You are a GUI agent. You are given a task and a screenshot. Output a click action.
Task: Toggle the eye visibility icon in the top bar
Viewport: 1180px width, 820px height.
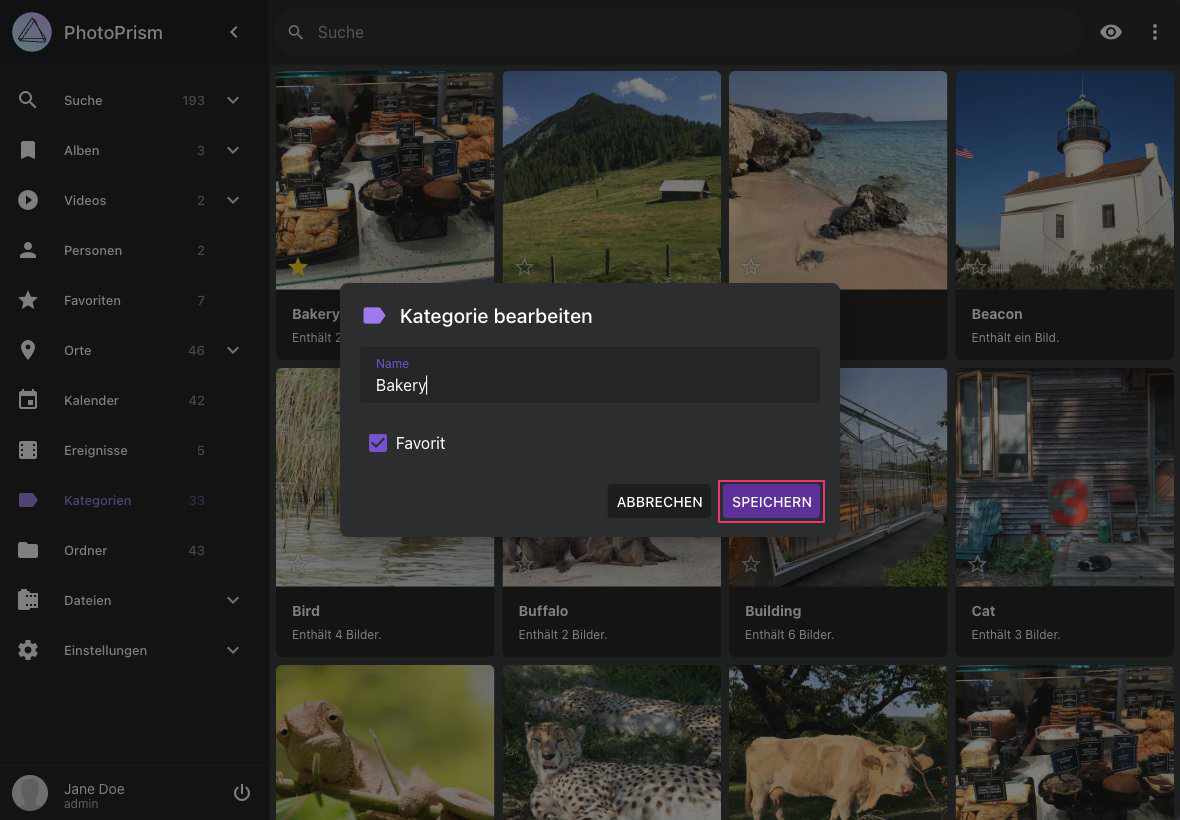1111,32
